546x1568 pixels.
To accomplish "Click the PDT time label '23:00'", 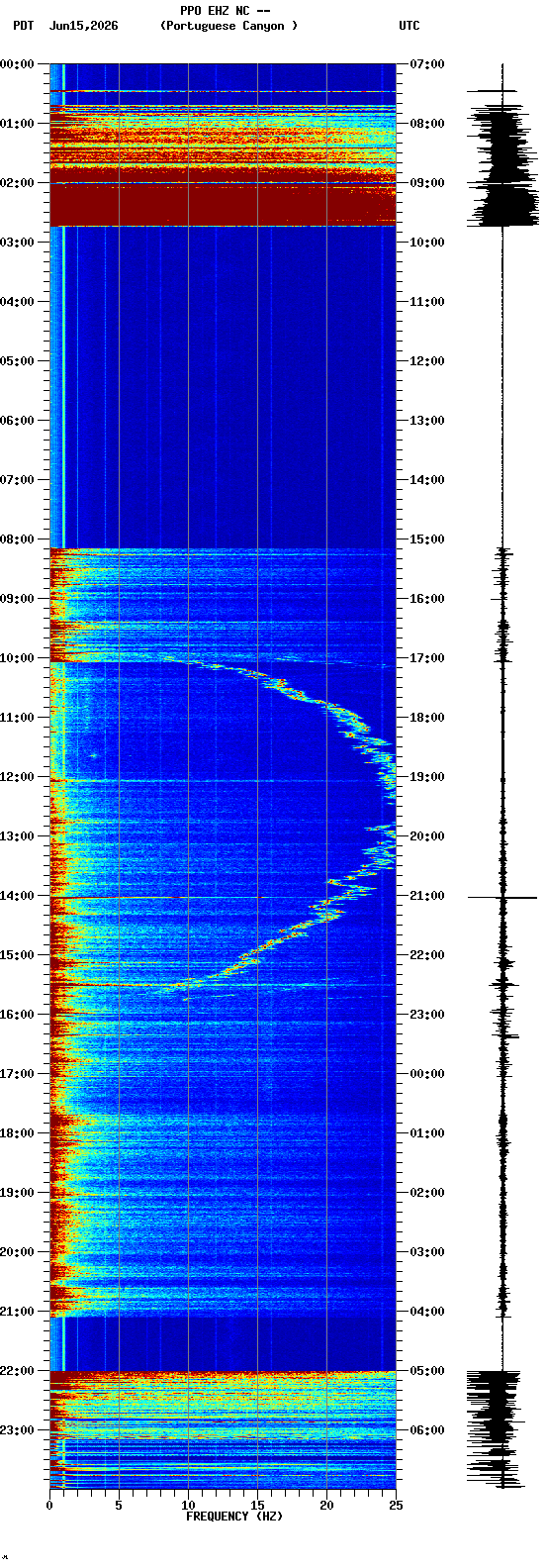I will (x=18, y=1430).
